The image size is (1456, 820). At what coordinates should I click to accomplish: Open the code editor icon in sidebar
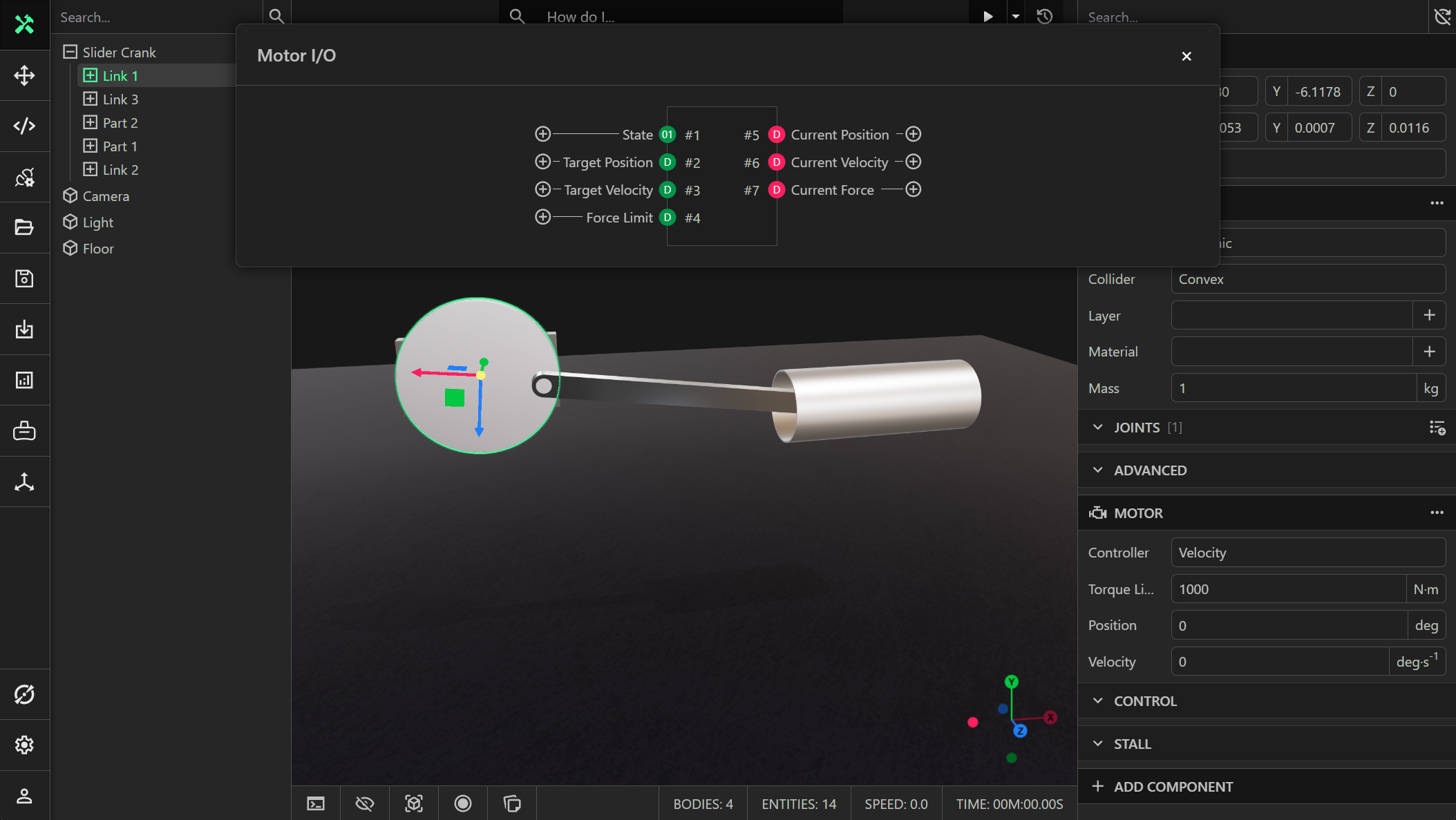coord(24,126)
